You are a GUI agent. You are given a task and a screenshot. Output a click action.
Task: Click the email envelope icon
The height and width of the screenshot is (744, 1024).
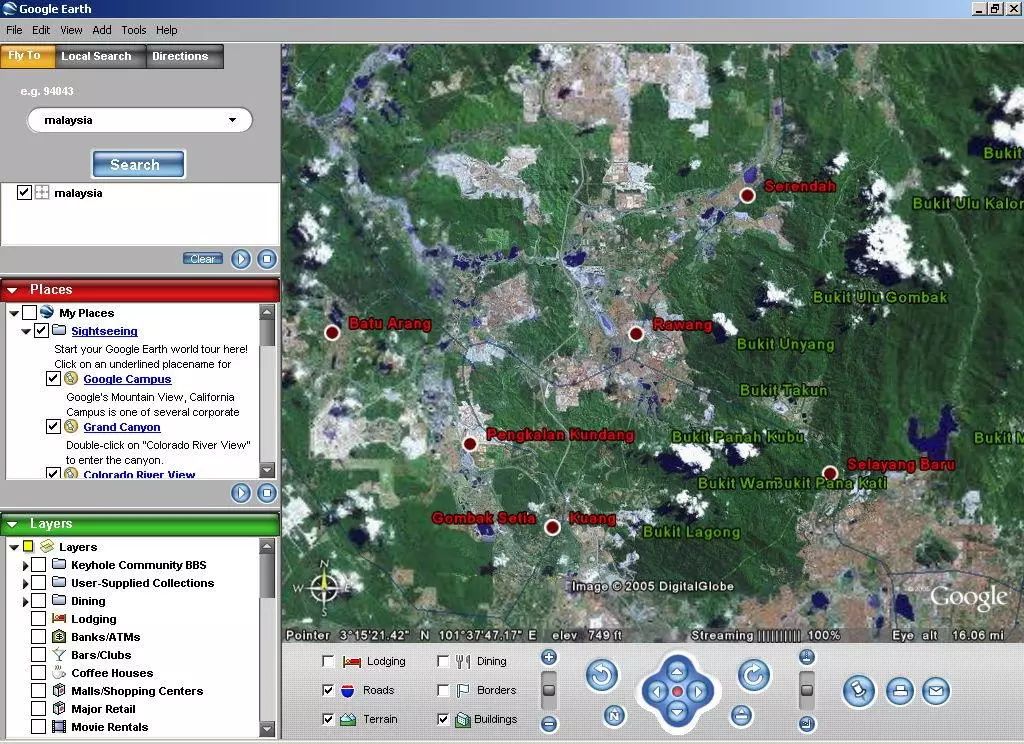point(935,690)
